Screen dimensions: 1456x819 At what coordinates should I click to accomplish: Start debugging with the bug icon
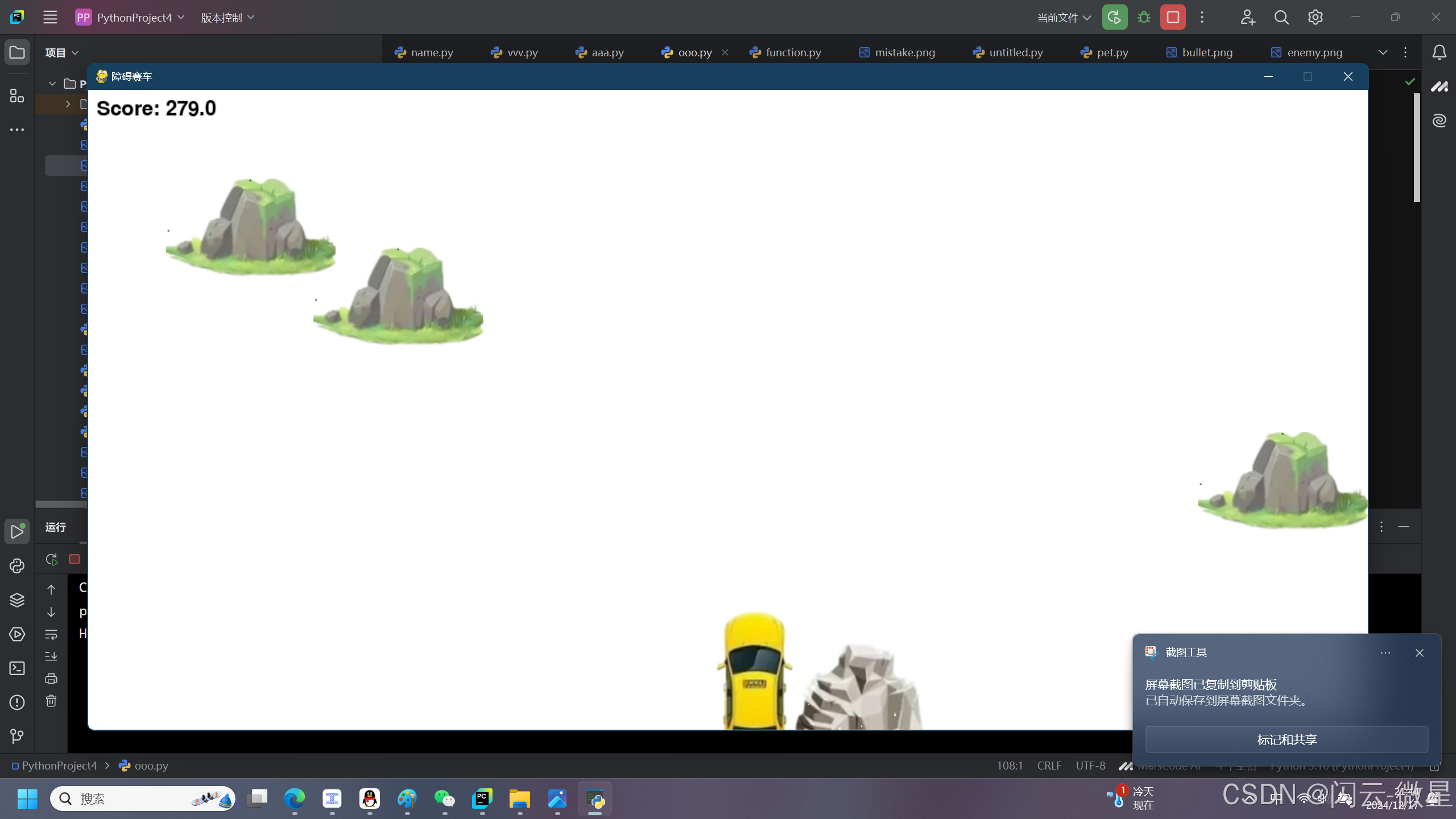click(x=1144, y=17)
